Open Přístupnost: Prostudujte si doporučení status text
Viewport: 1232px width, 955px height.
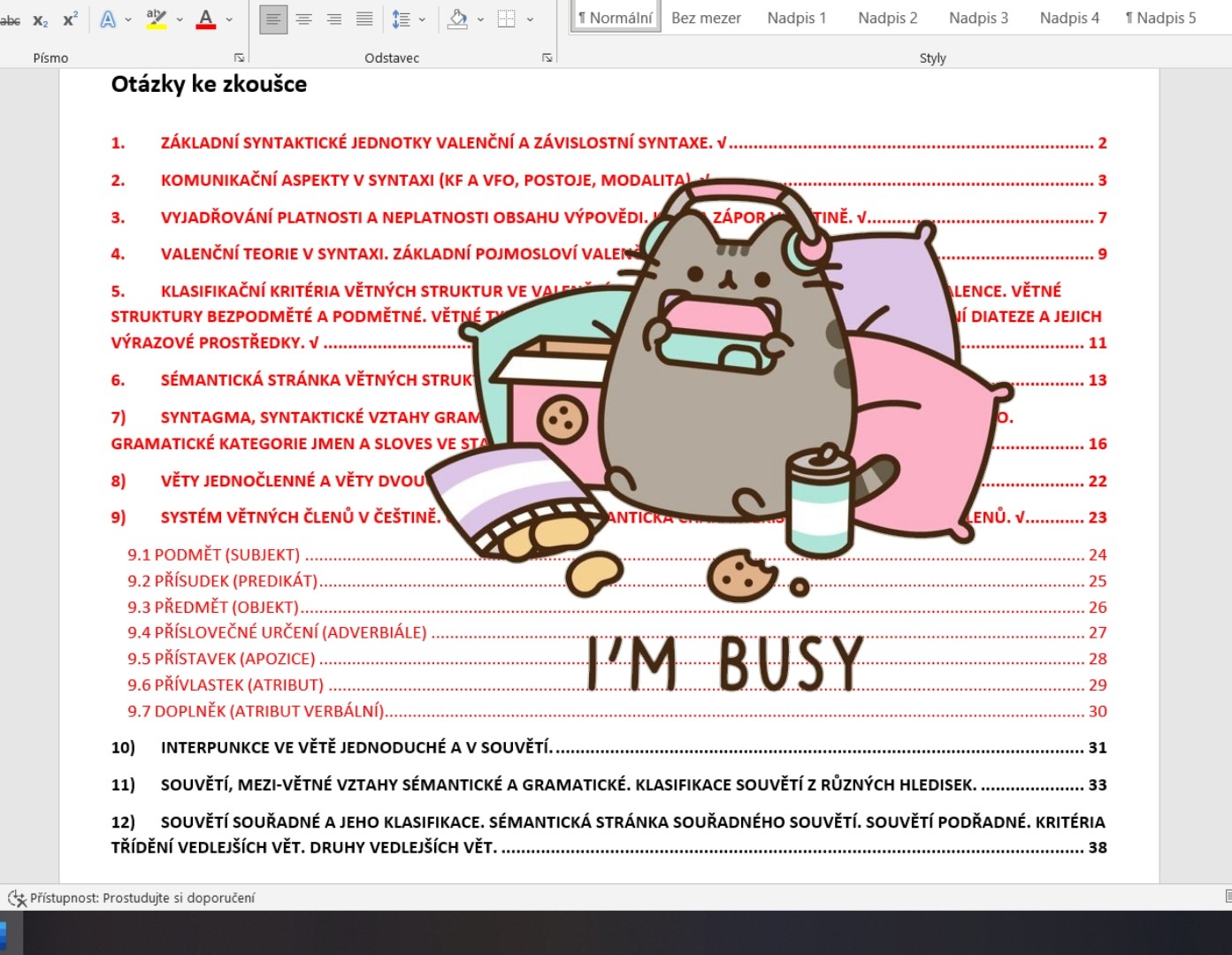[142, 898]
